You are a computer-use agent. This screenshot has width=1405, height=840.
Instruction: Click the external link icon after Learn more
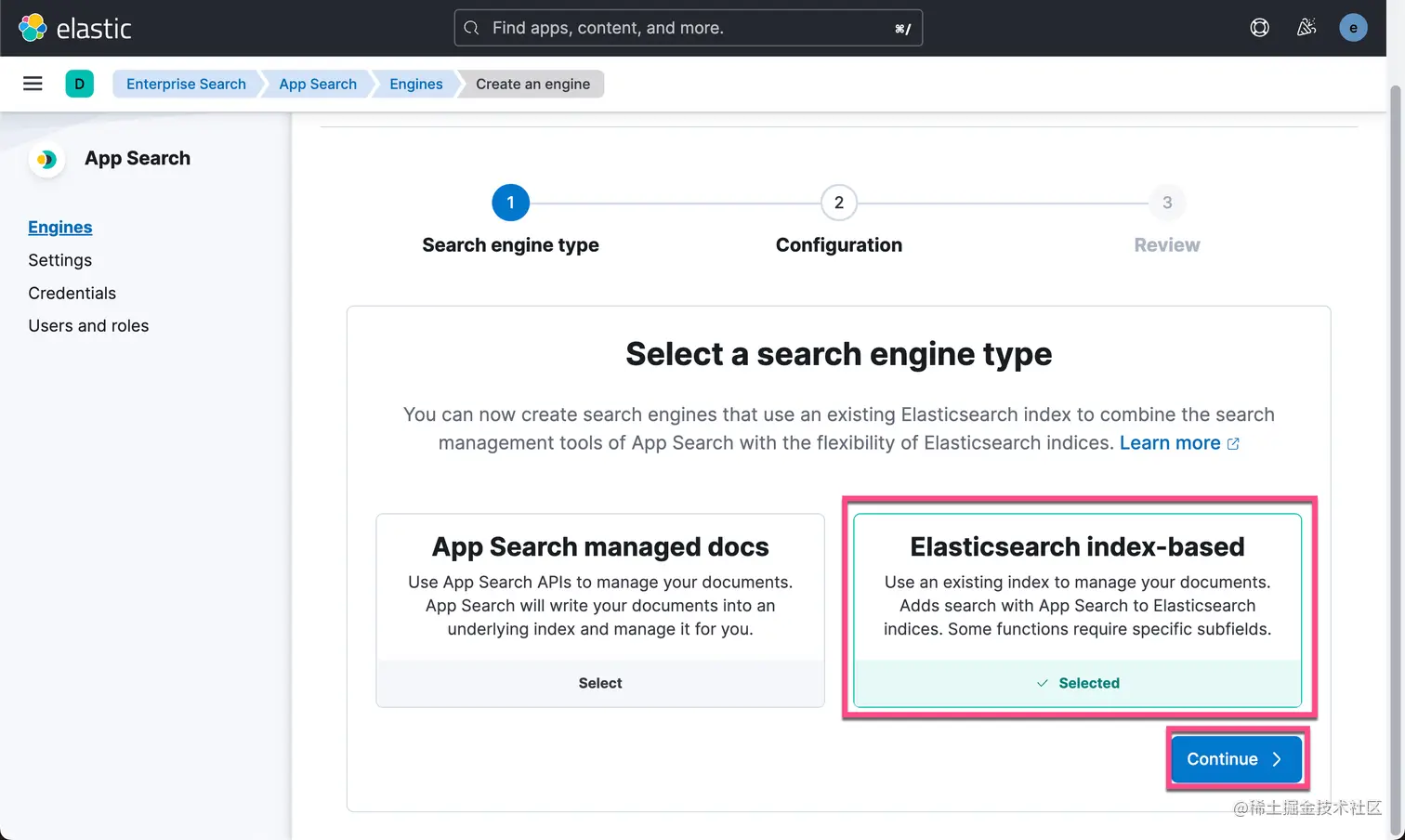[1233, 444]
